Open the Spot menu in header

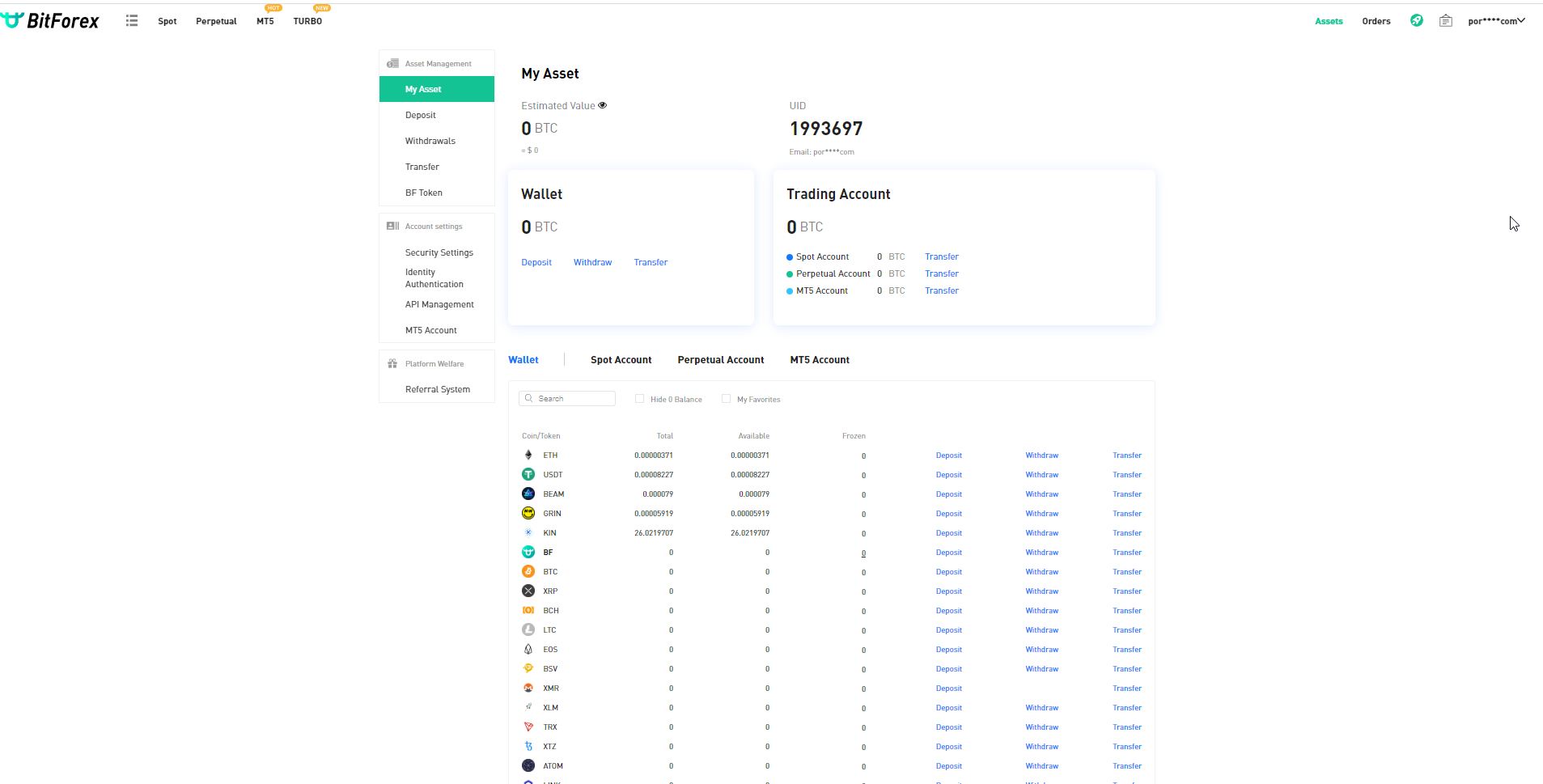[x=167, y=21]
